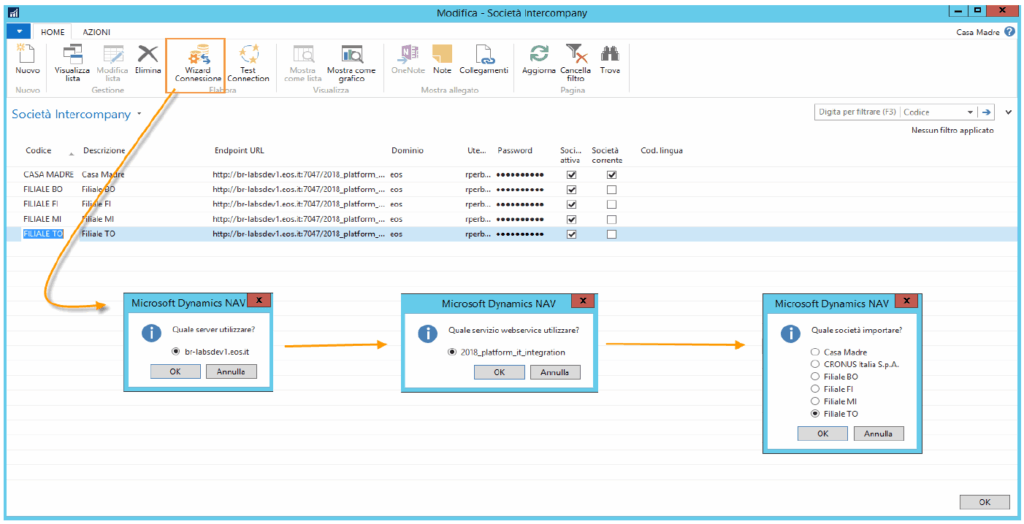
Task: Select the CASA MADRE code cell
Action: (48, 175)
